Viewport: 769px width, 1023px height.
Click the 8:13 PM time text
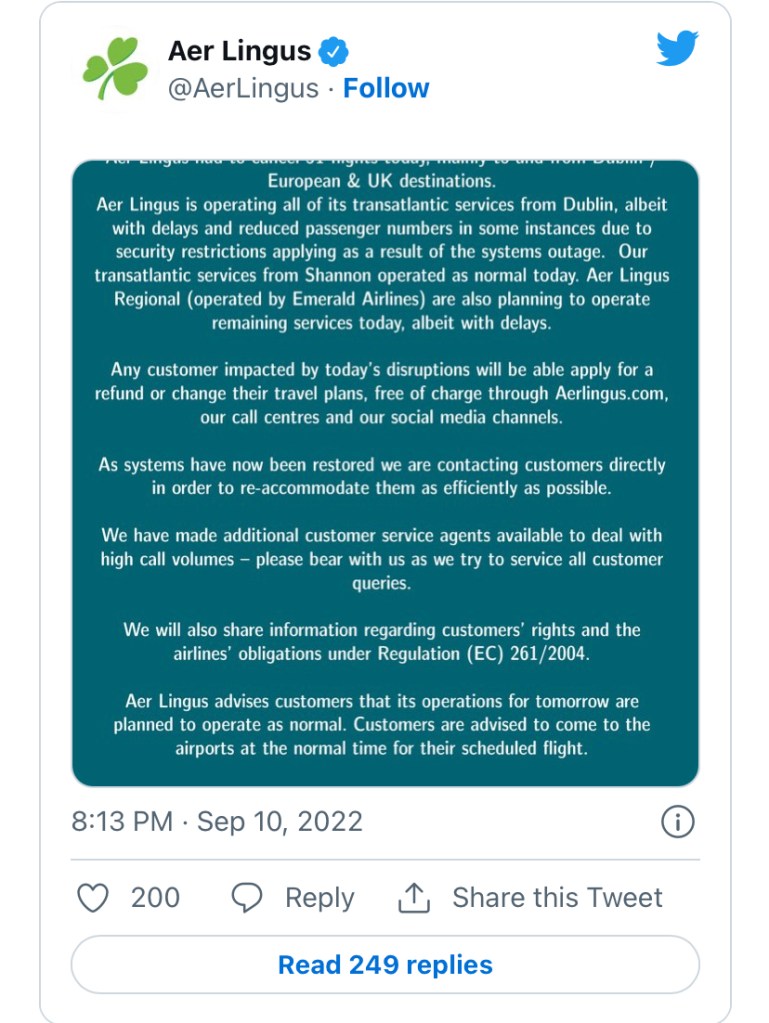pyautogui.click(x=122, y=822)
